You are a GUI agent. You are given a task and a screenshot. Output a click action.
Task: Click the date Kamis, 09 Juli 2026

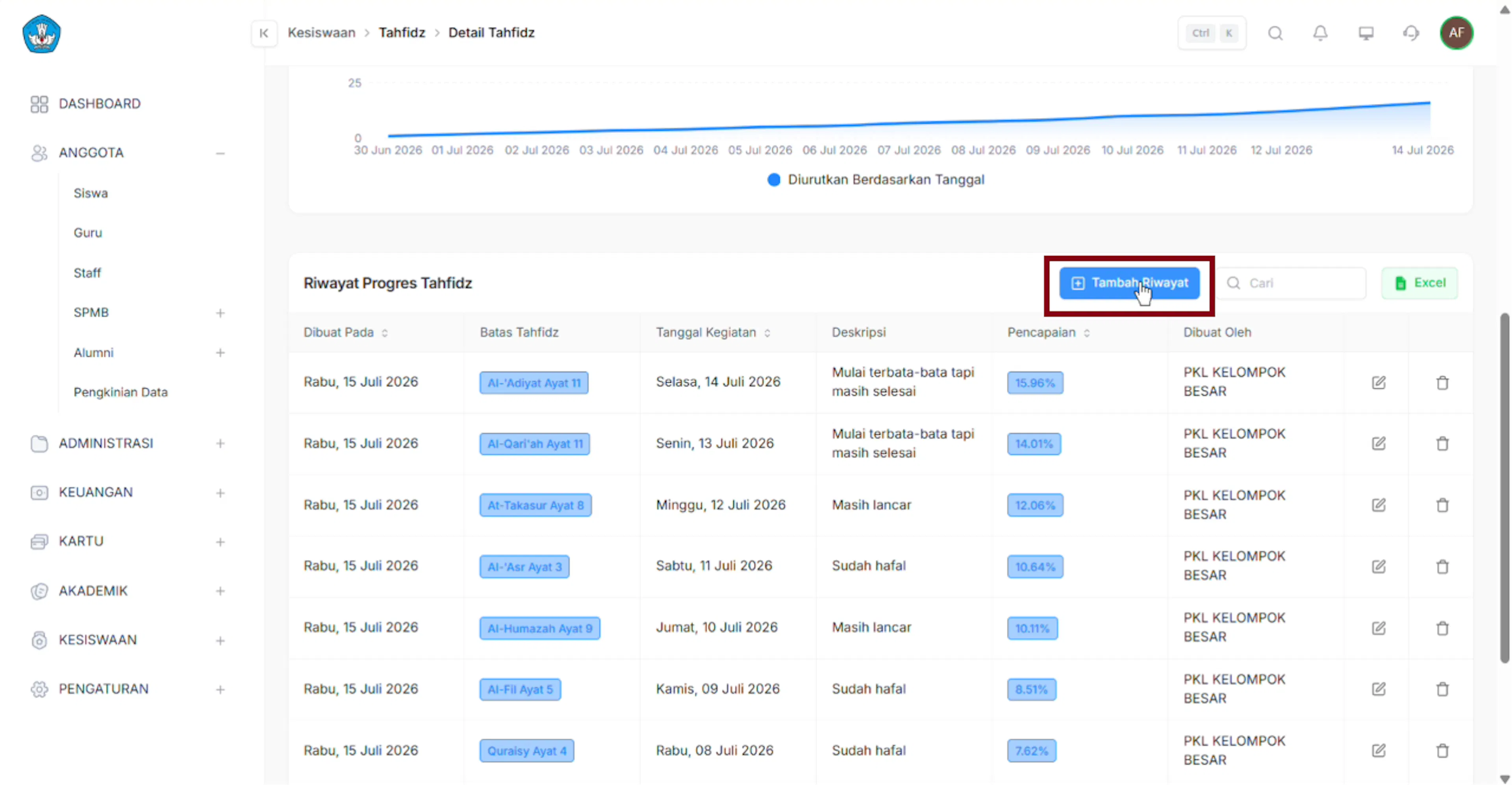coord(717,689)
